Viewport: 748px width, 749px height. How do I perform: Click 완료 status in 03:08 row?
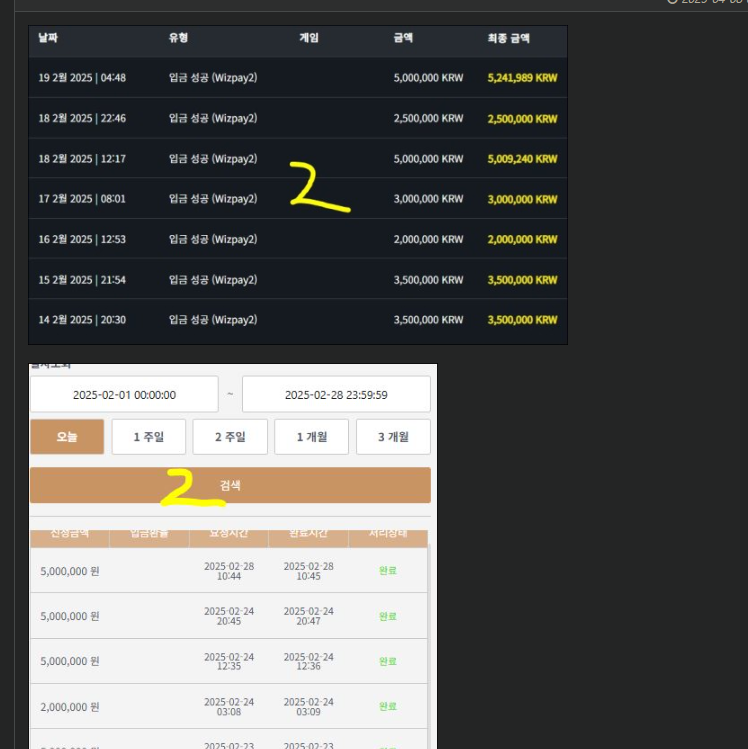[x=388, y=706]
